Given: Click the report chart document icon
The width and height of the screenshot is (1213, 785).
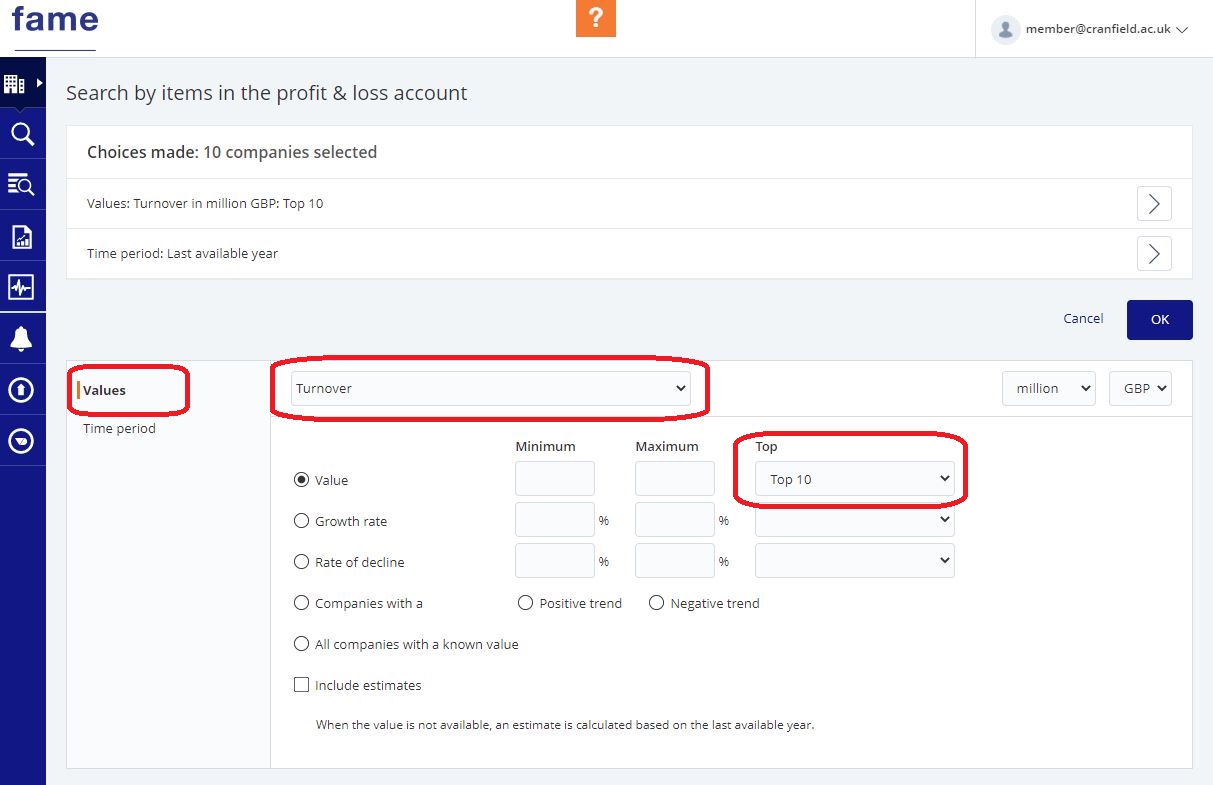Looking at the screenshot, I should point(22,236).
